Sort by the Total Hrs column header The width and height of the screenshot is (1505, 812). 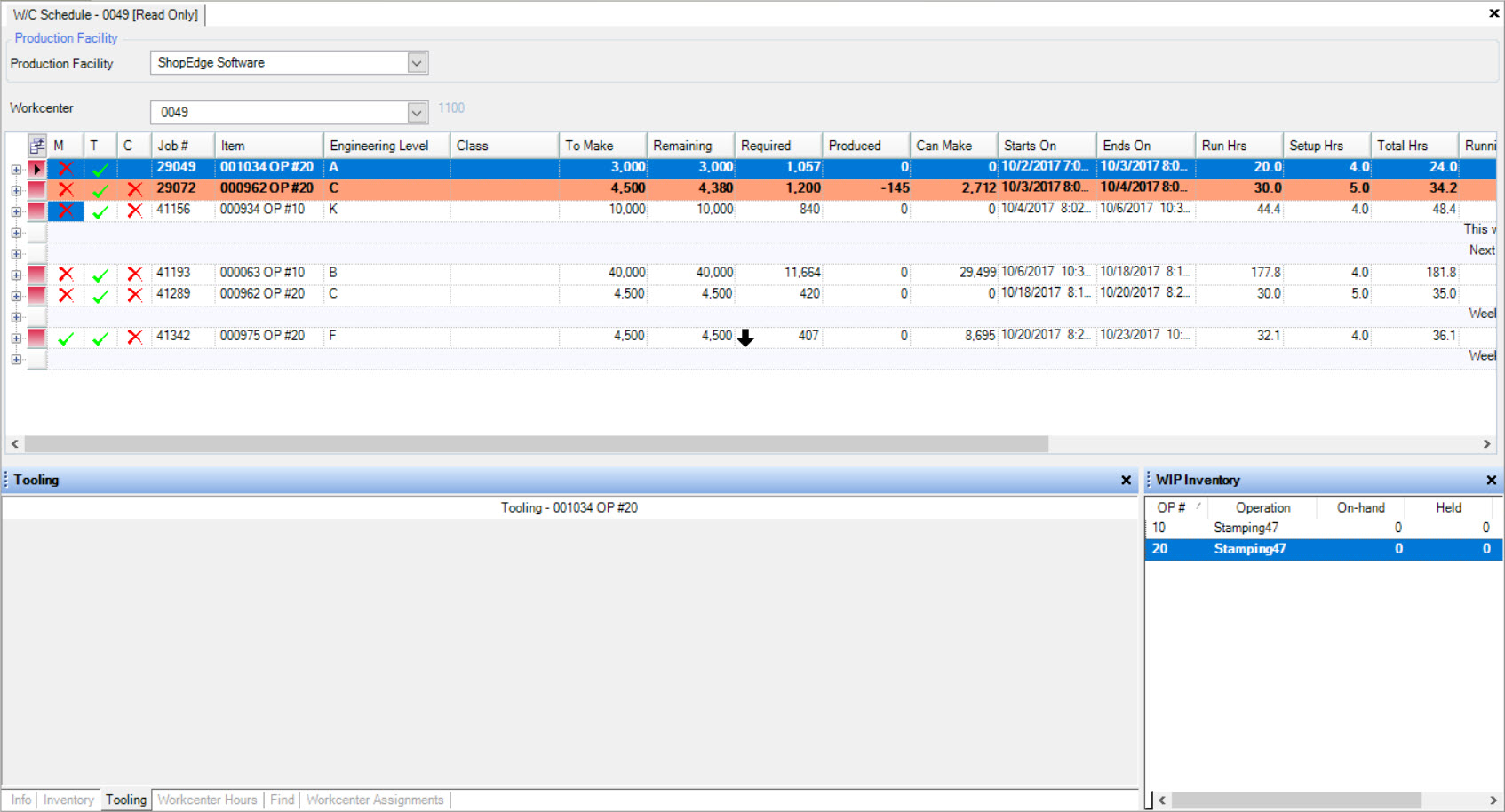pos(1415,146)
